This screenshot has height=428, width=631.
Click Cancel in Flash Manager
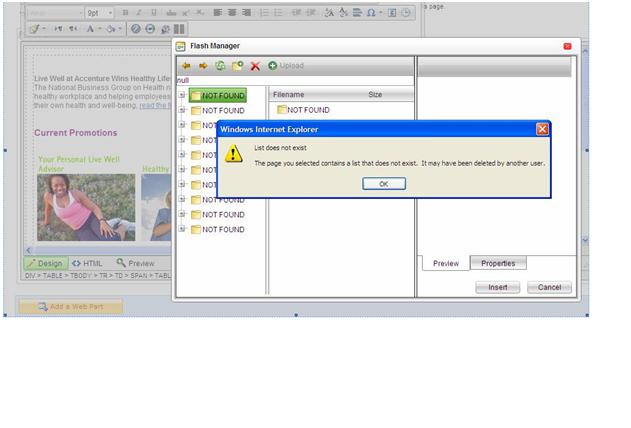(x=549, y=287)
